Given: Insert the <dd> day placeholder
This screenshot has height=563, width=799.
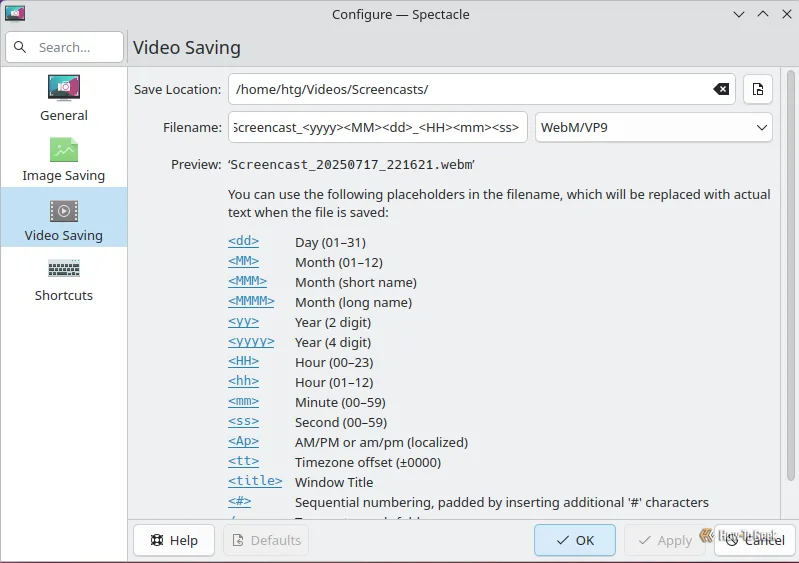Looking at the screenshot, I should click(243, 241).
